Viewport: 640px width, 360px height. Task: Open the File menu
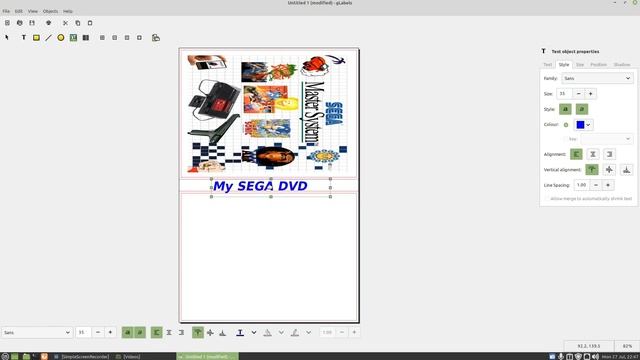(6, 11)
